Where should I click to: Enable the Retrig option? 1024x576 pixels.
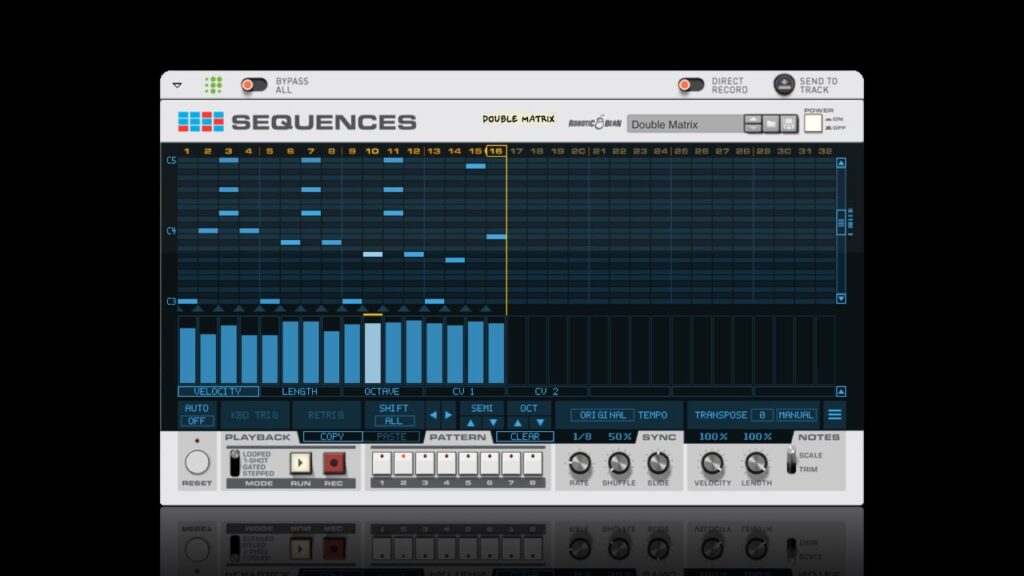pos(326,415)
